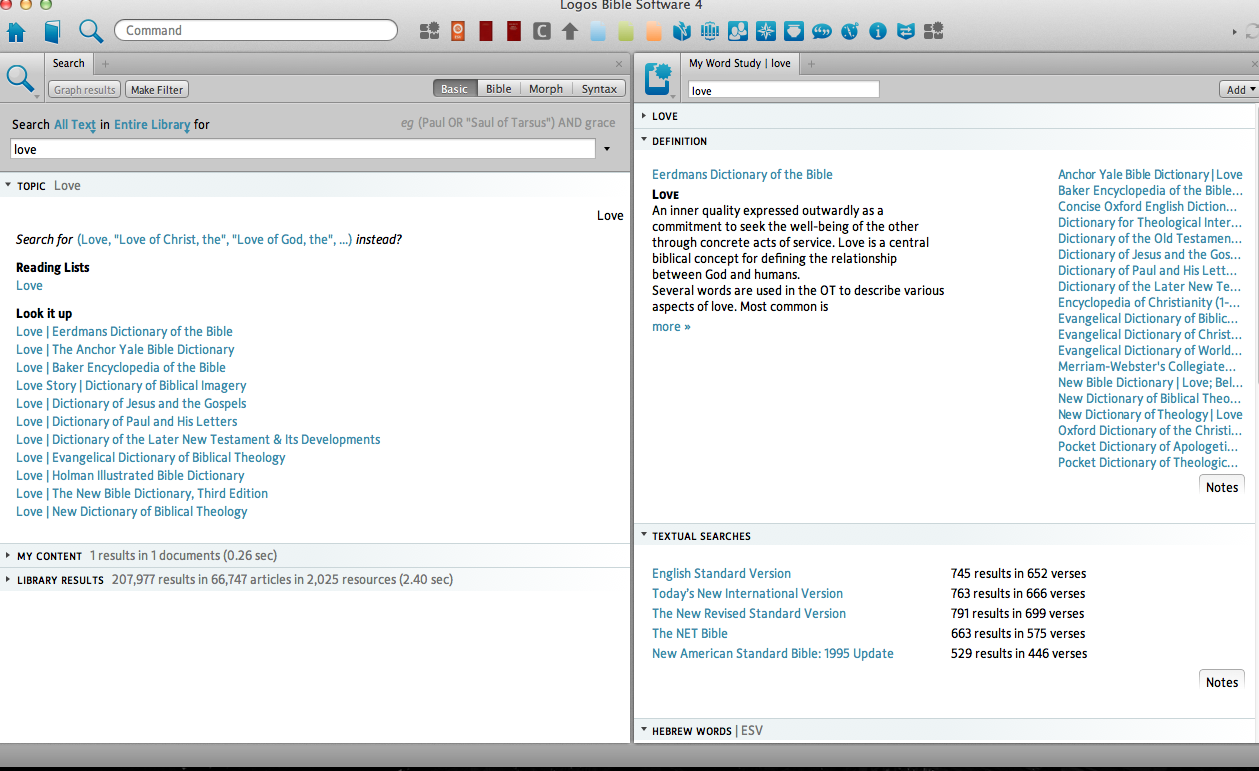This screenshot has width=1259, height=771.
Task: Click the search query field containing love
Action: [x=303, y=150]
